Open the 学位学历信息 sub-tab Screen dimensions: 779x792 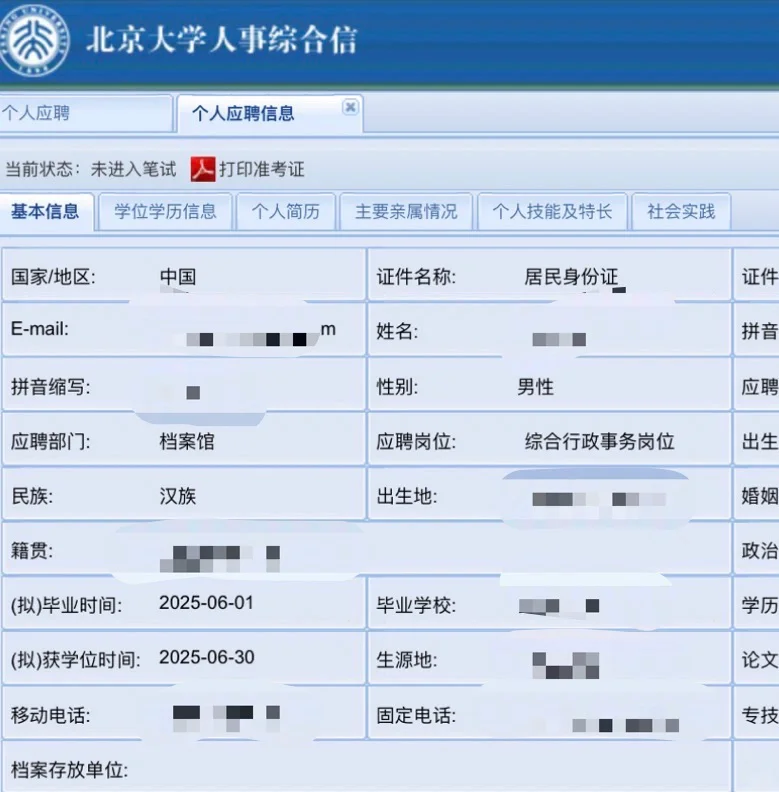pos(166,211)
